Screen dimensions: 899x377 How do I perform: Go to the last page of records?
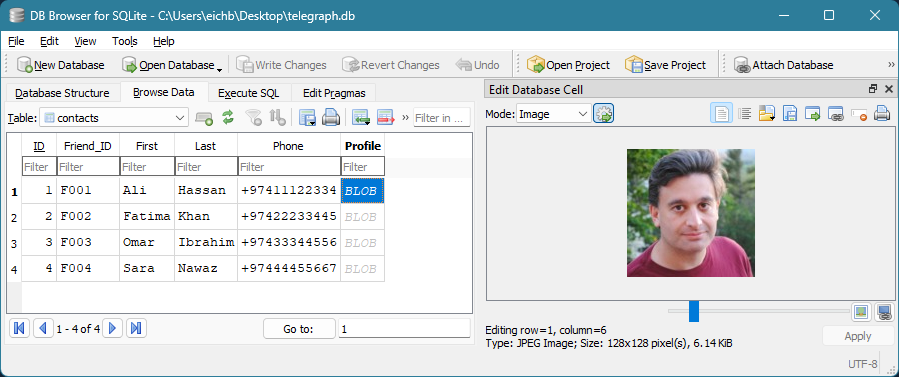(136, 328)
